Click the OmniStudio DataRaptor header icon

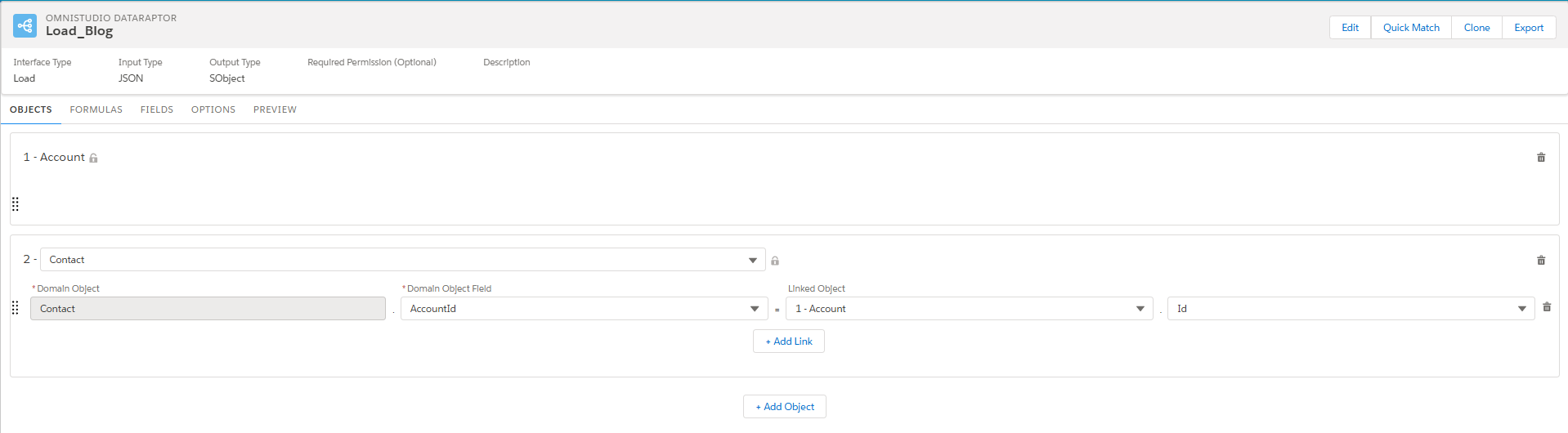pyautogui.click(x=25, y=25)
